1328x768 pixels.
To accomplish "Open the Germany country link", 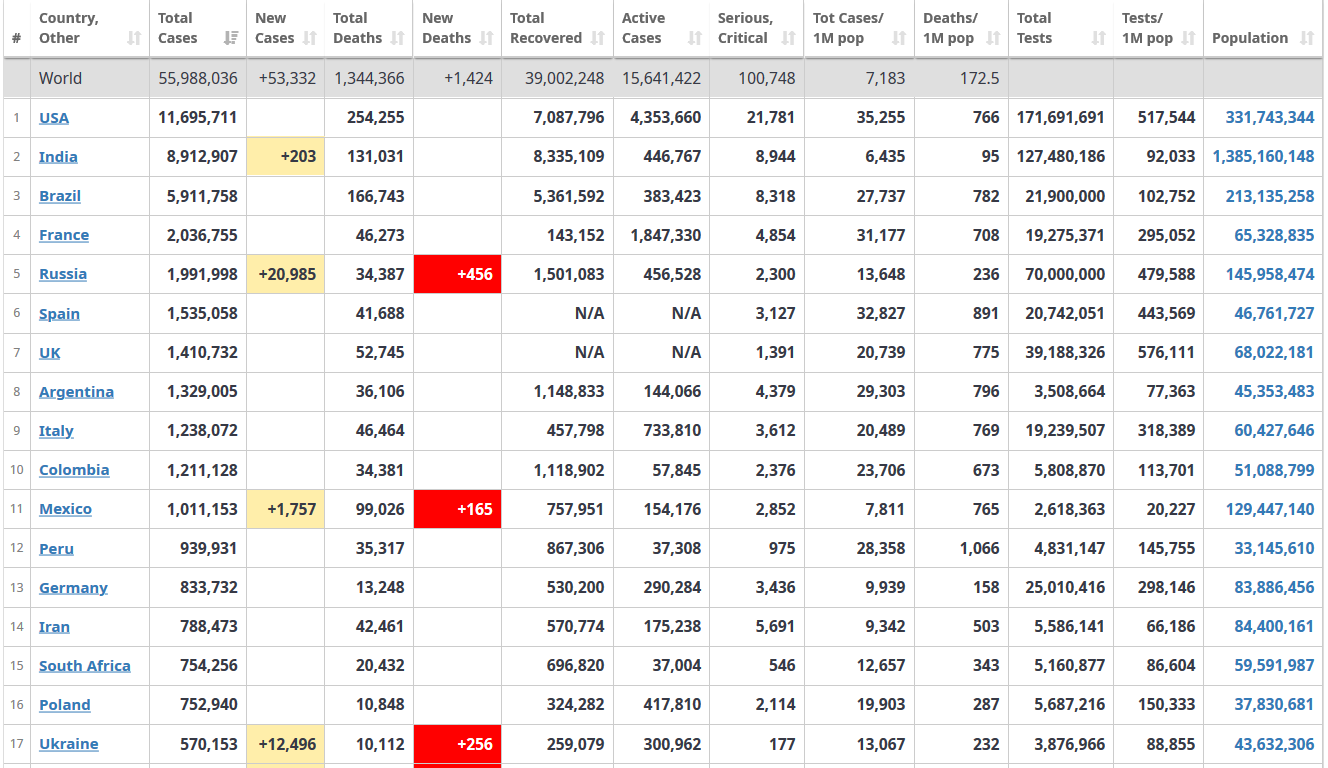I will [x=73, y=588].
